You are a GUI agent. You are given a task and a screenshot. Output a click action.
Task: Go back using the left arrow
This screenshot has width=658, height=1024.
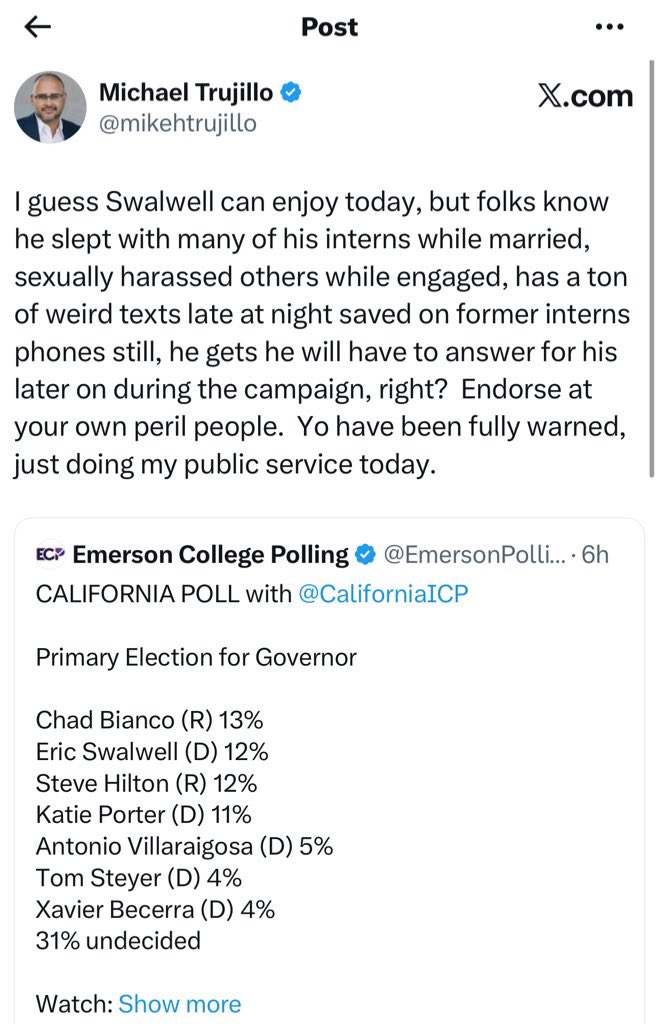[x=37, y=27]
